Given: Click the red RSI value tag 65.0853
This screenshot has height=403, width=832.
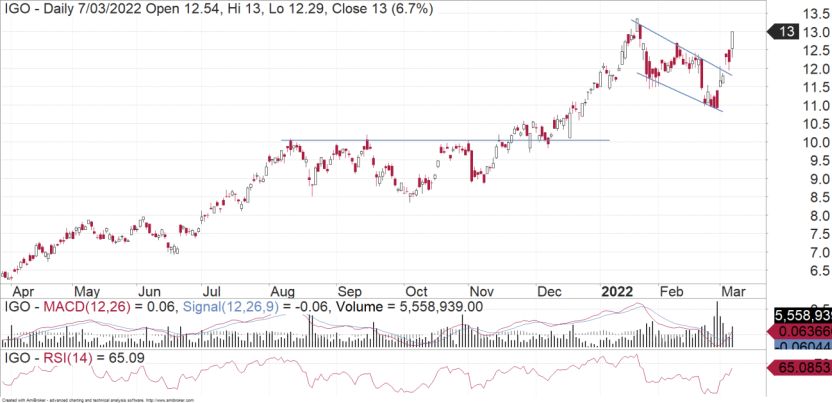Looking at the screenshot, I should 800,367.
